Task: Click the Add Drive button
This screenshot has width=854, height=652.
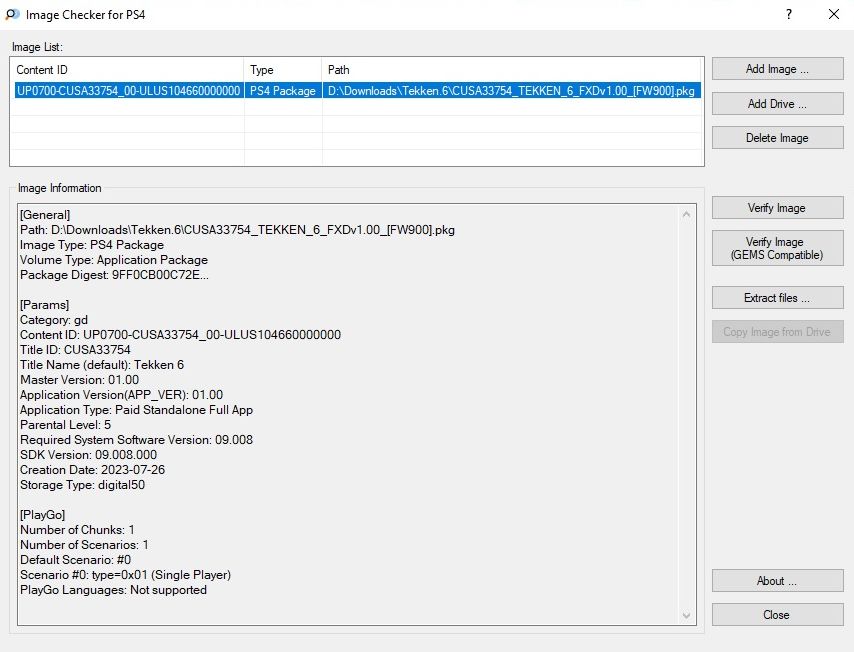Action: click(777, 103)
